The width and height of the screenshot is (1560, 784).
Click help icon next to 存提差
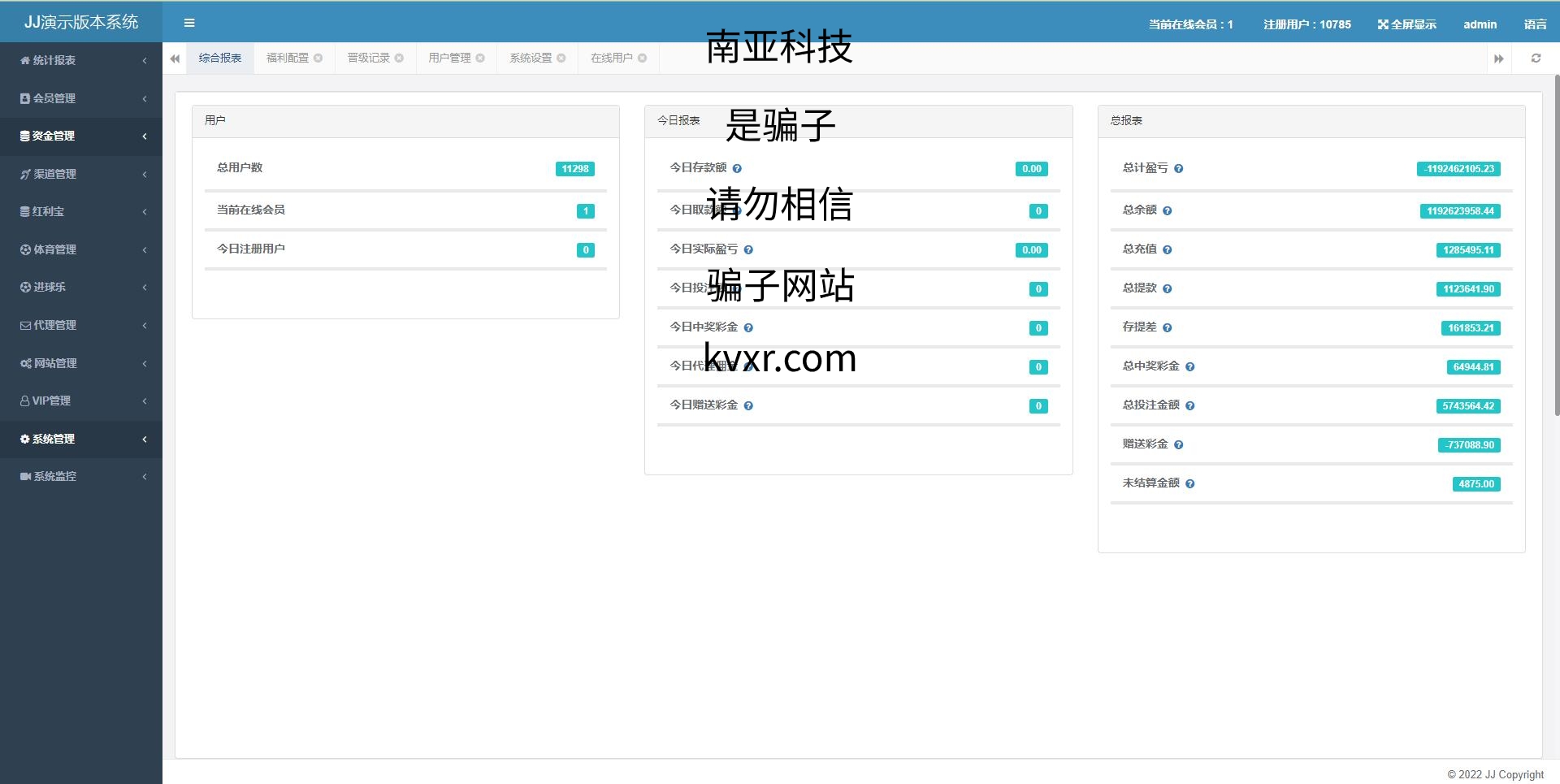(x=1167, y=328)
